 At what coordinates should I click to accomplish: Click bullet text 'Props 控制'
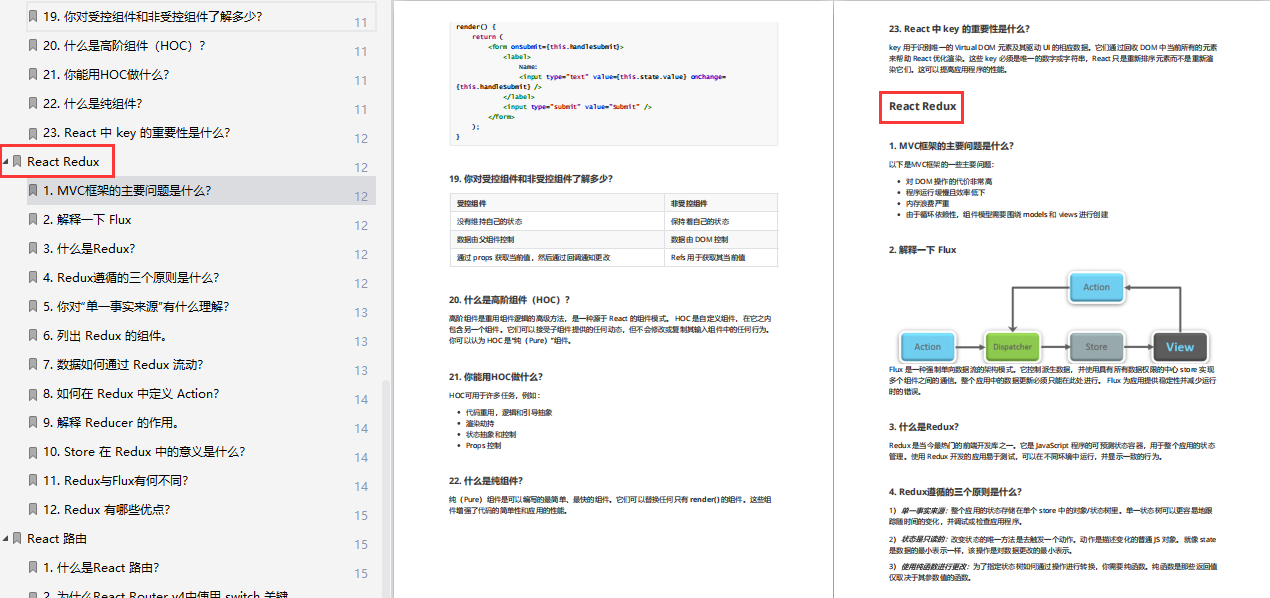(x=483, y=446)
